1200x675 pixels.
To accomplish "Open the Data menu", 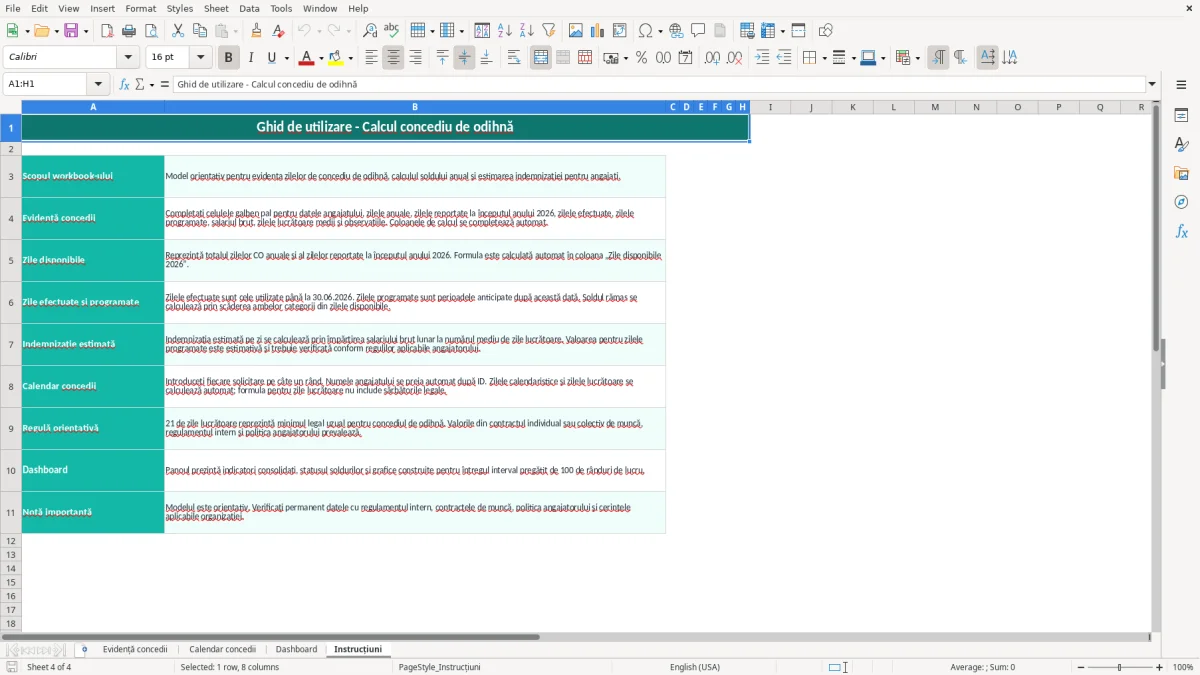I will 249,8.
